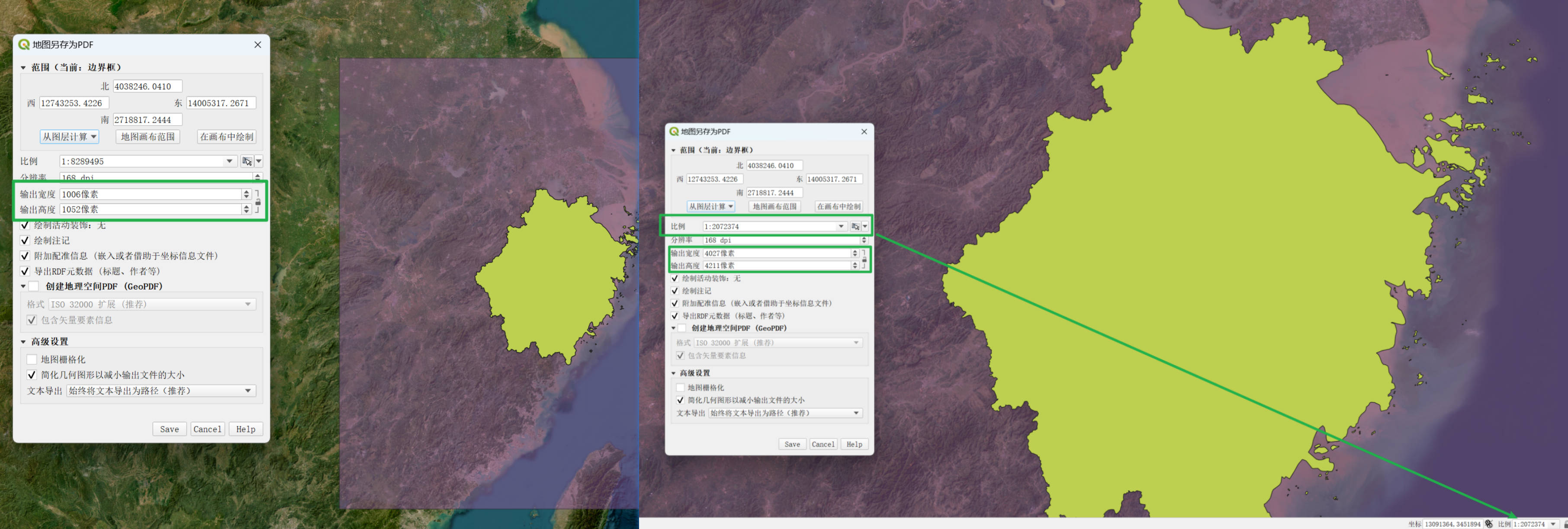Enable 地图栅格化 checkbox in the 1052像素 dialog

[x=32, y=360]
